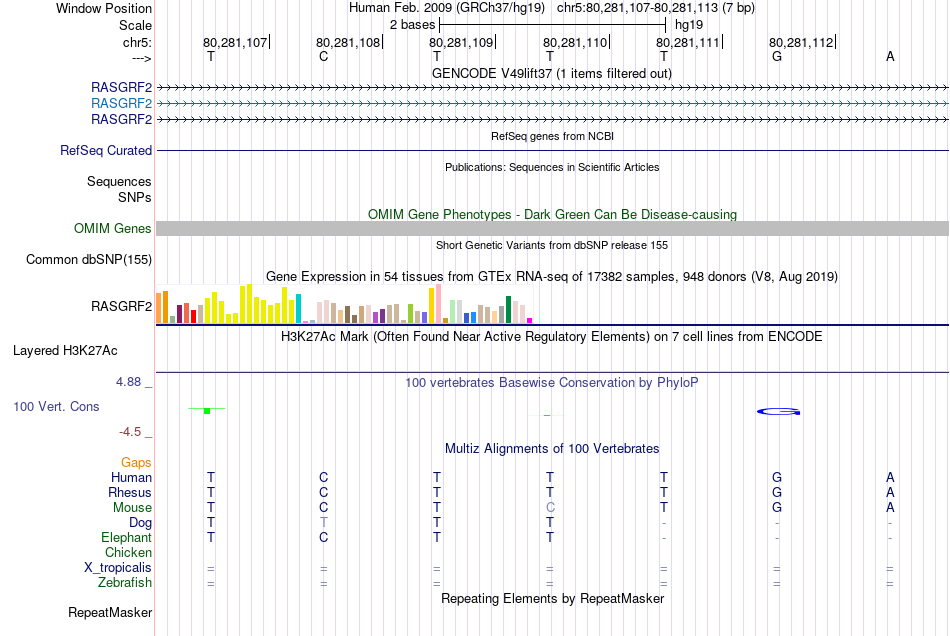Click coordinate label 80,281,107 in ruler

click(235, 42)
